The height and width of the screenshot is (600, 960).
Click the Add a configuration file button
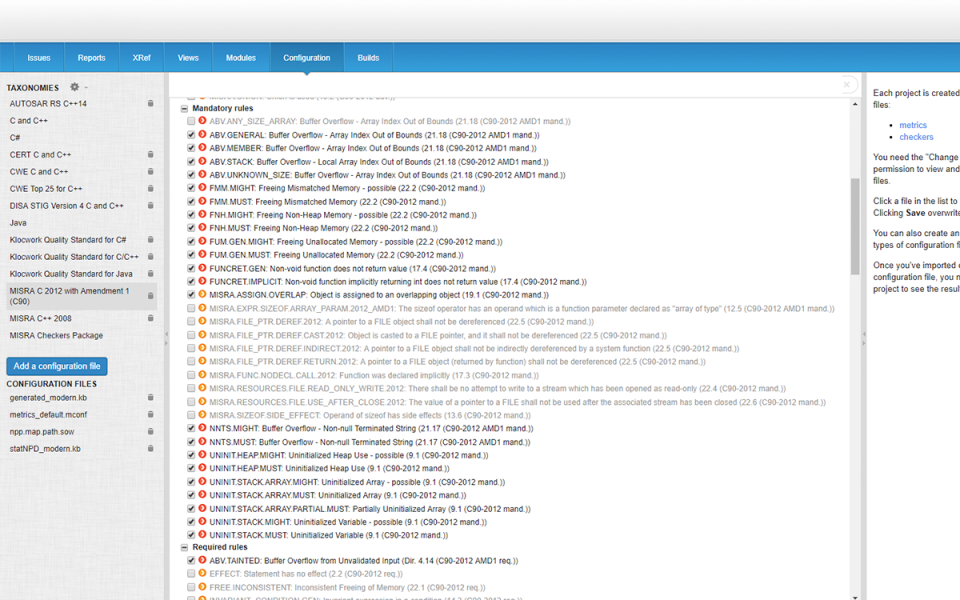(56, 365)
